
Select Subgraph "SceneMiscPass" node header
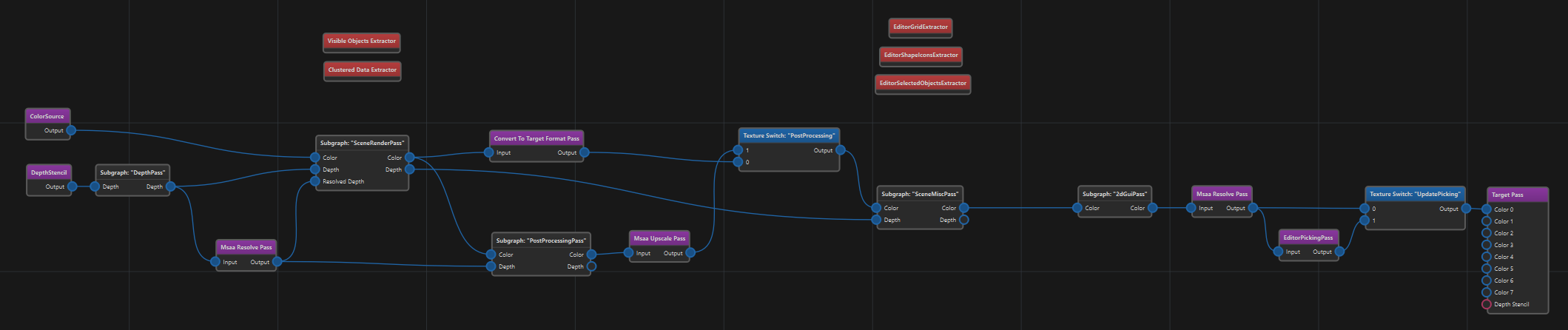point(920,194)
